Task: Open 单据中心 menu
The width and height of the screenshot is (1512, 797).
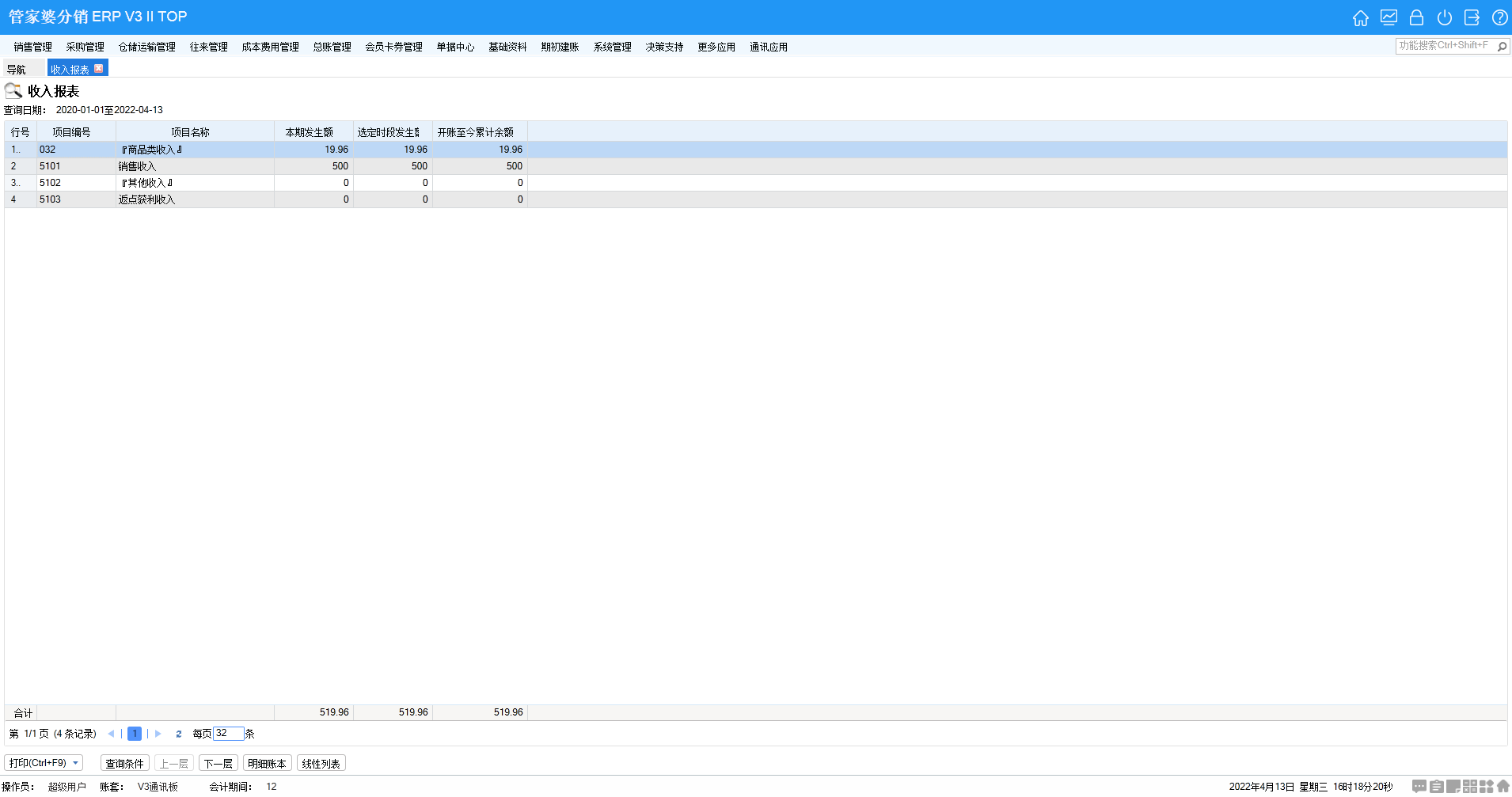Action: (x=455, y=47)
